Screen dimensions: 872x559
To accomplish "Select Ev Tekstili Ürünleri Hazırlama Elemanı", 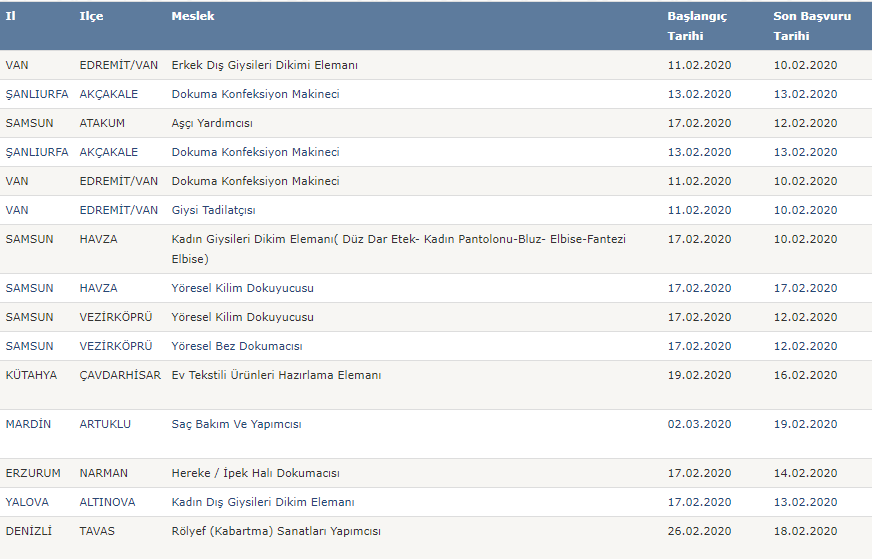I will (x=276, y=375).
